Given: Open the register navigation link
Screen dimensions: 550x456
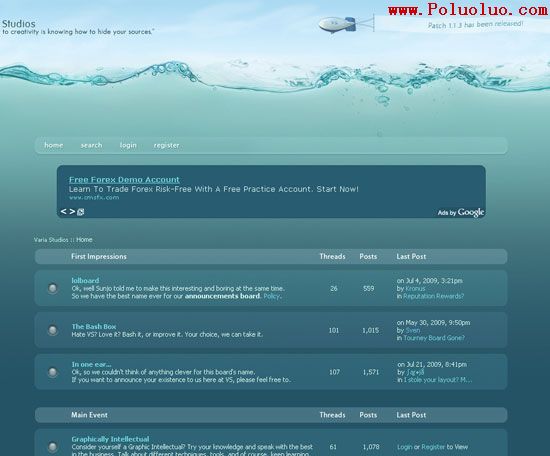Looking at the screenshot, I should (x=166, y=145).
